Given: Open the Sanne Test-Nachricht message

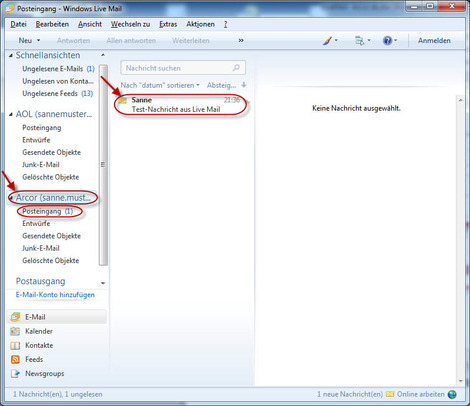Looking at the screenshot, I should (x=181, y=105).
